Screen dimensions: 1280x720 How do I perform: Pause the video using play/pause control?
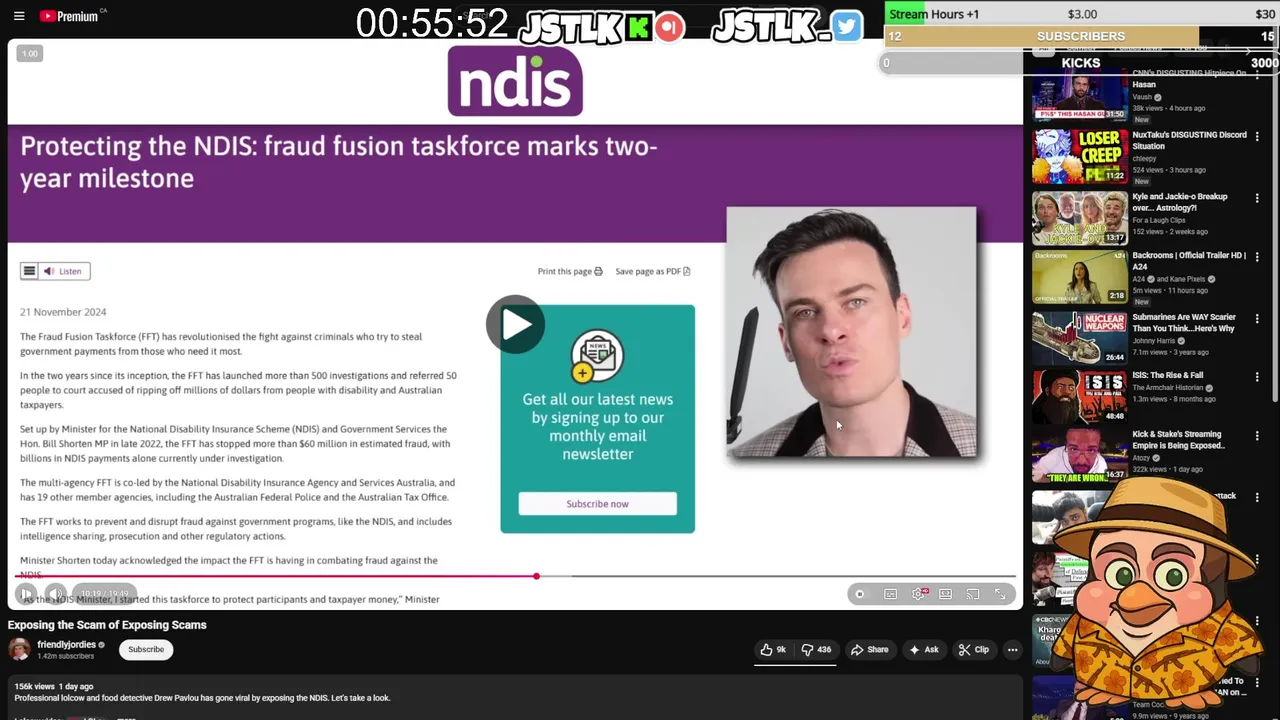[26, 594]
